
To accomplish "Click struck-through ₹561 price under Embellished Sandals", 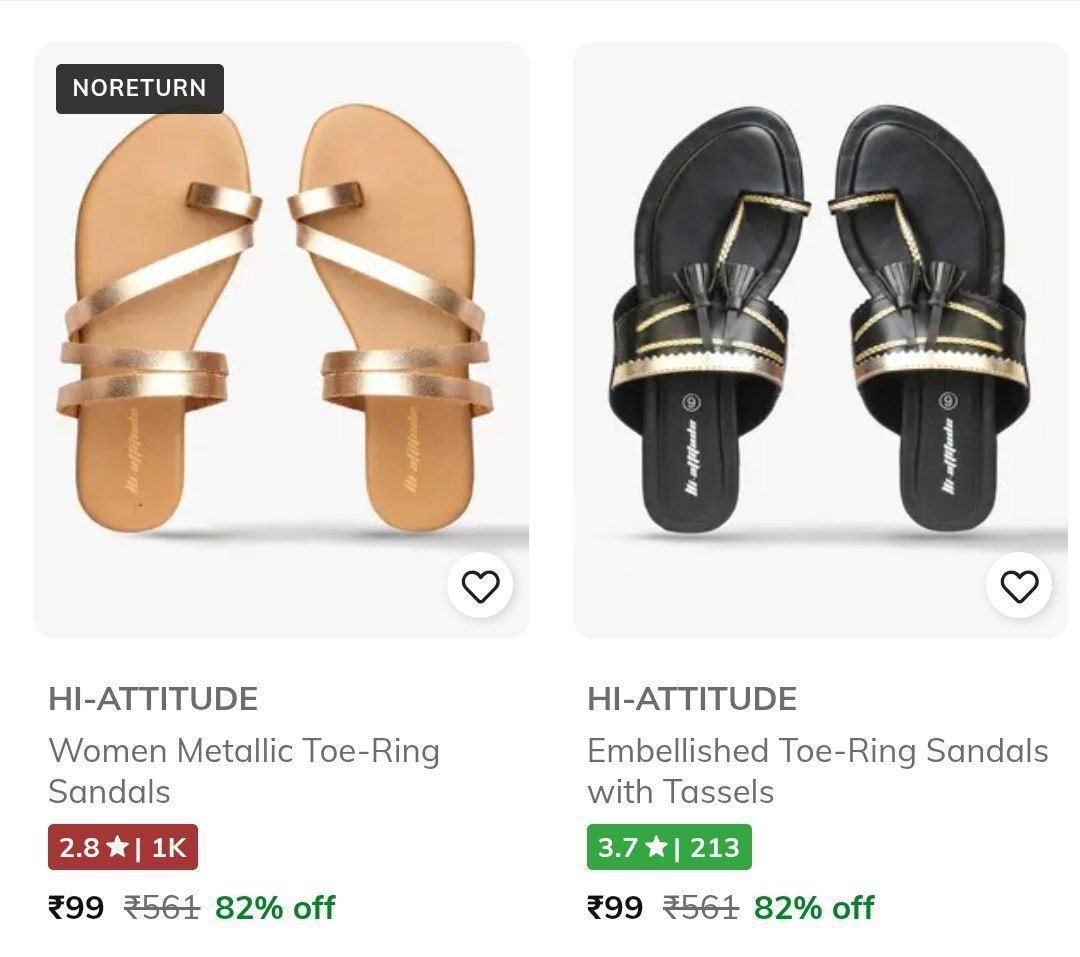I will pos(701,907).
